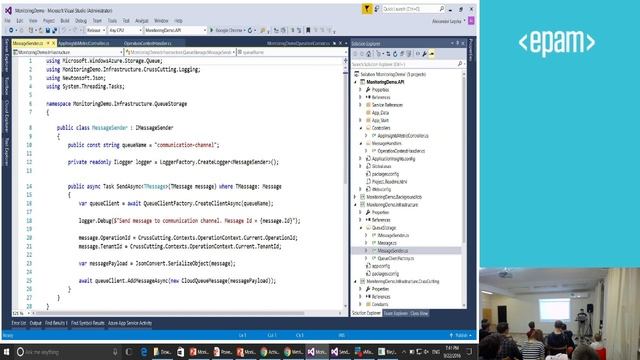The image size is (640, 360).
Task: Click the Visual Studio logo in title bar
Action: [8, 10]
